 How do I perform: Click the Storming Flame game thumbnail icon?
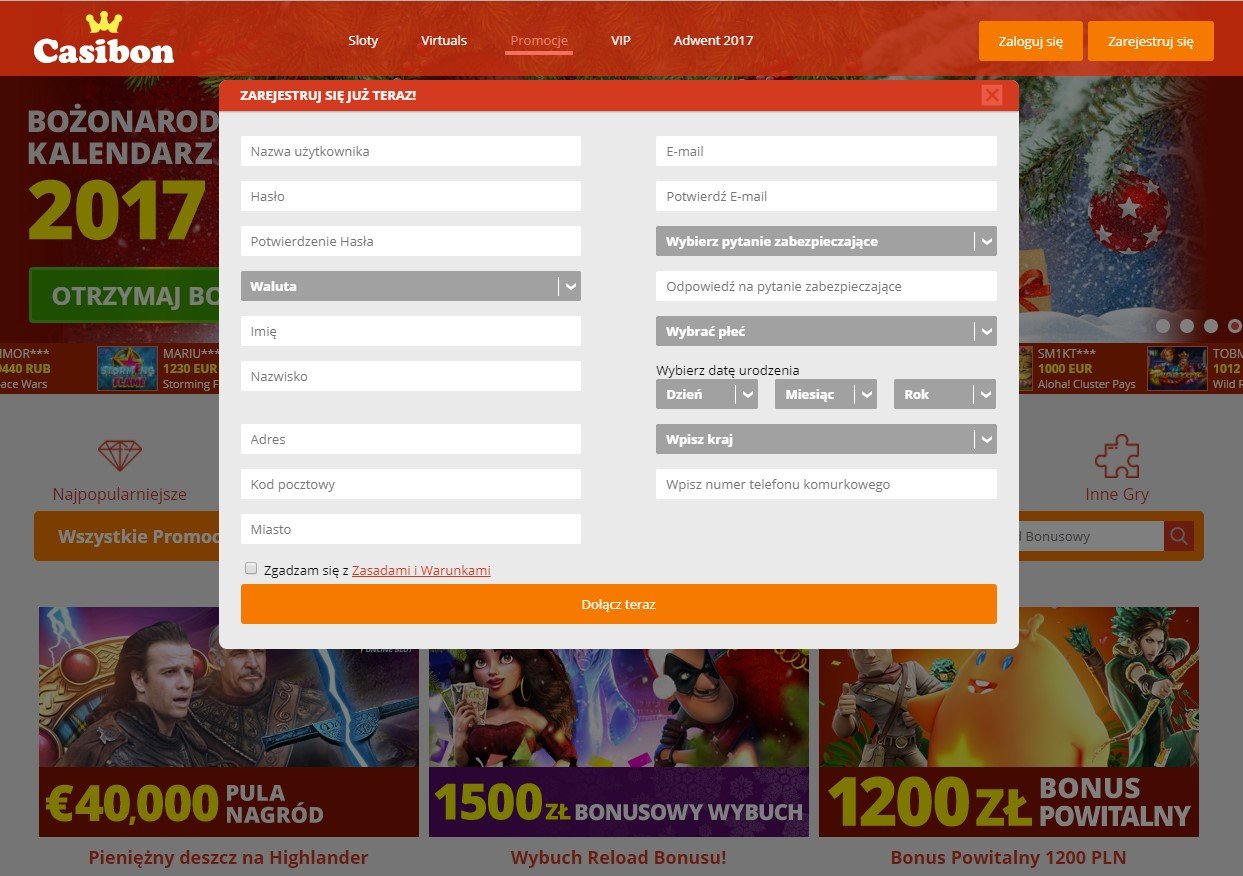[x=127, y=368]
